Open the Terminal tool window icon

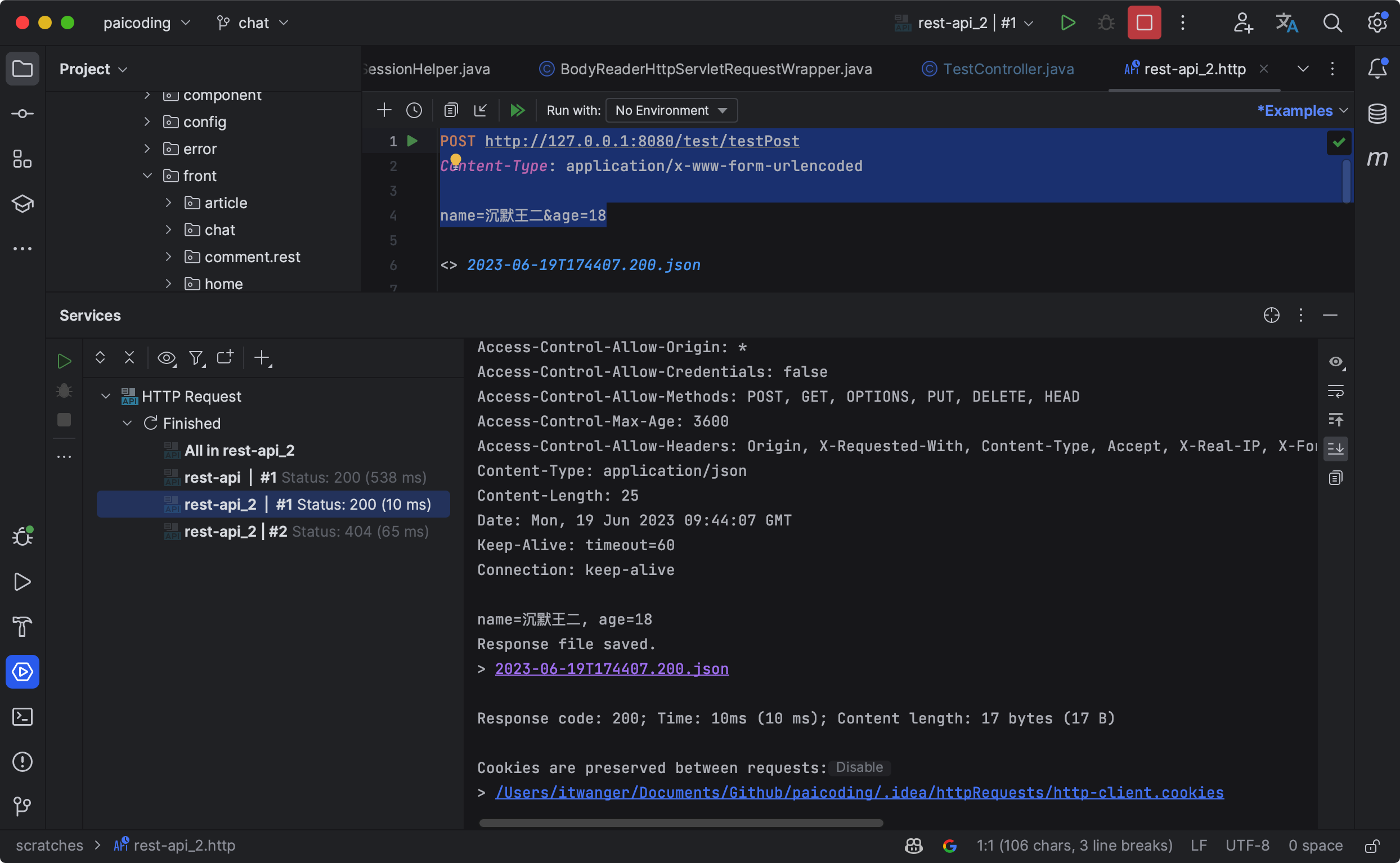pyautogui.click(x=23, y=717)
